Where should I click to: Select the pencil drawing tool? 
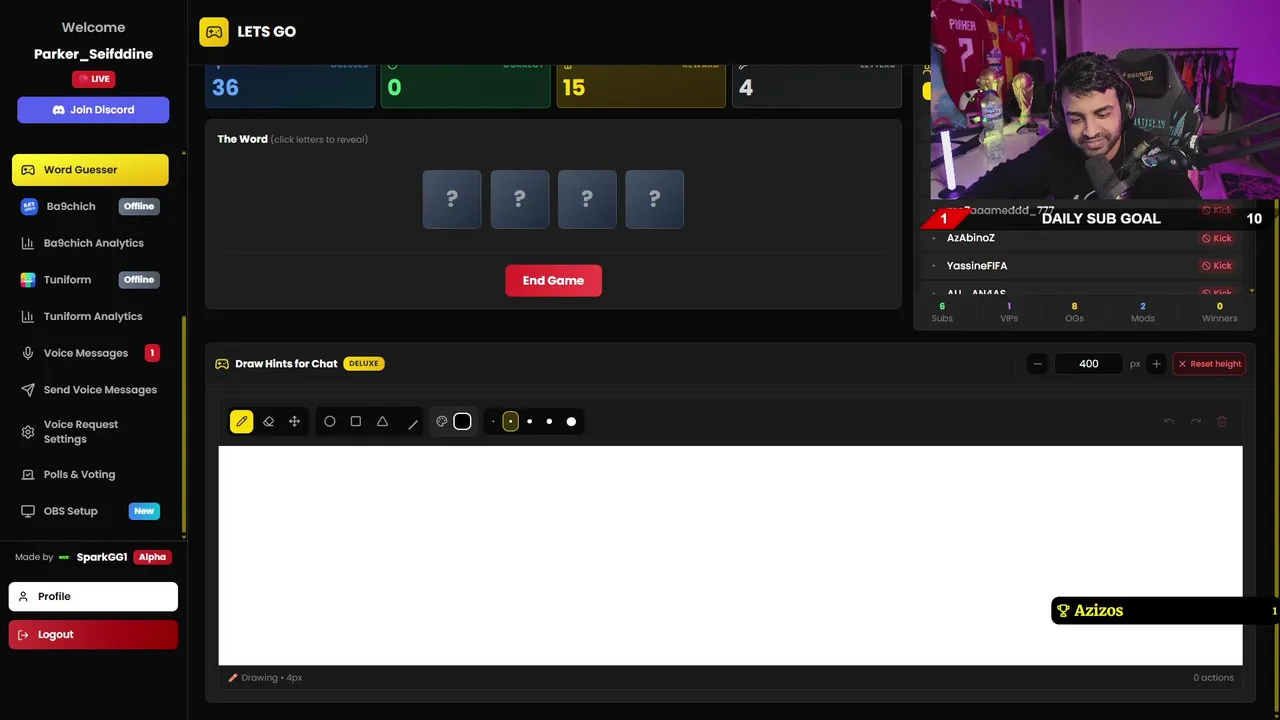click(x=241, y=422)
